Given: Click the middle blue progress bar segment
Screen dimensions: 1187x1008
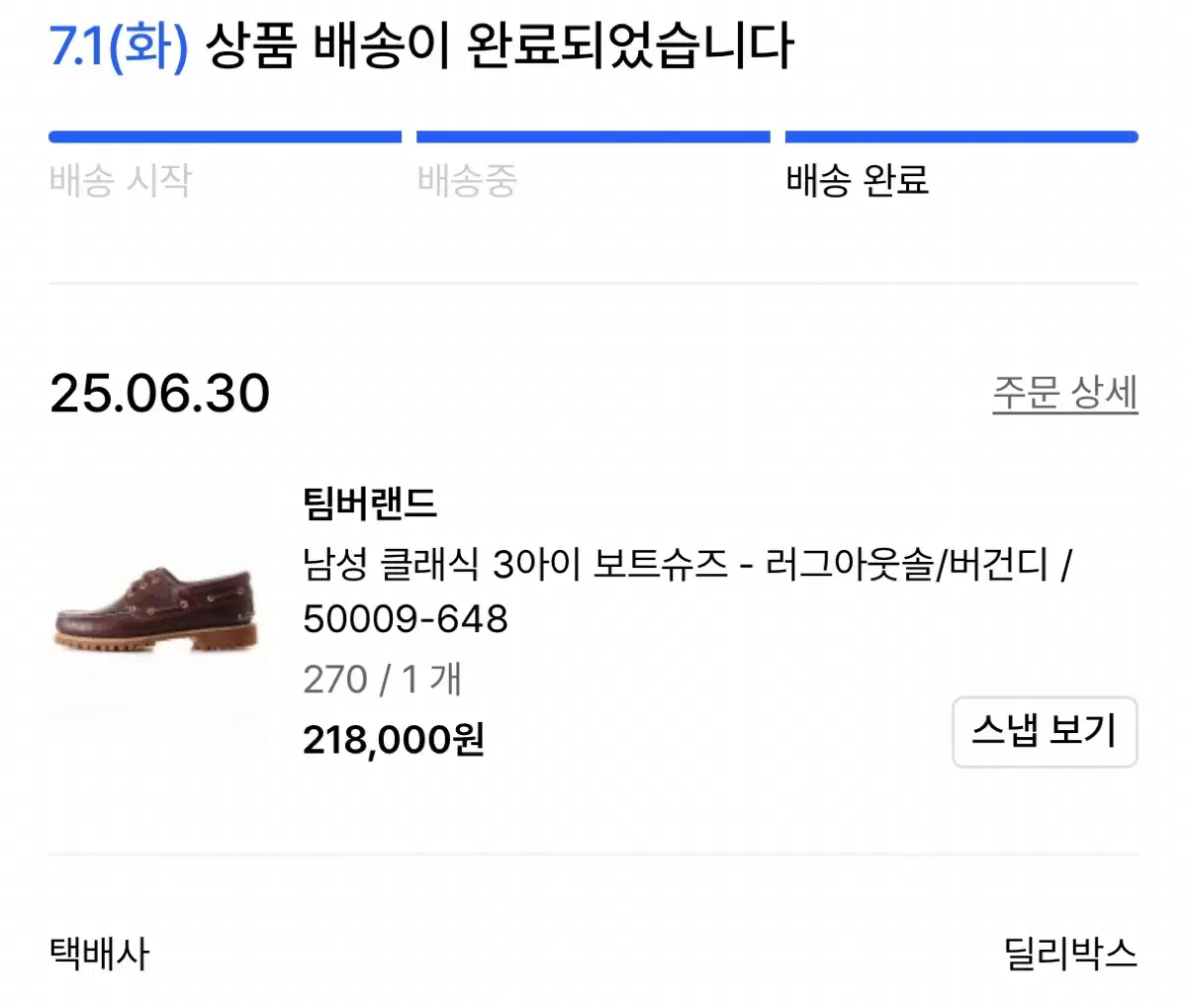Looking at the screenshot, I should (x=593, y=136).
